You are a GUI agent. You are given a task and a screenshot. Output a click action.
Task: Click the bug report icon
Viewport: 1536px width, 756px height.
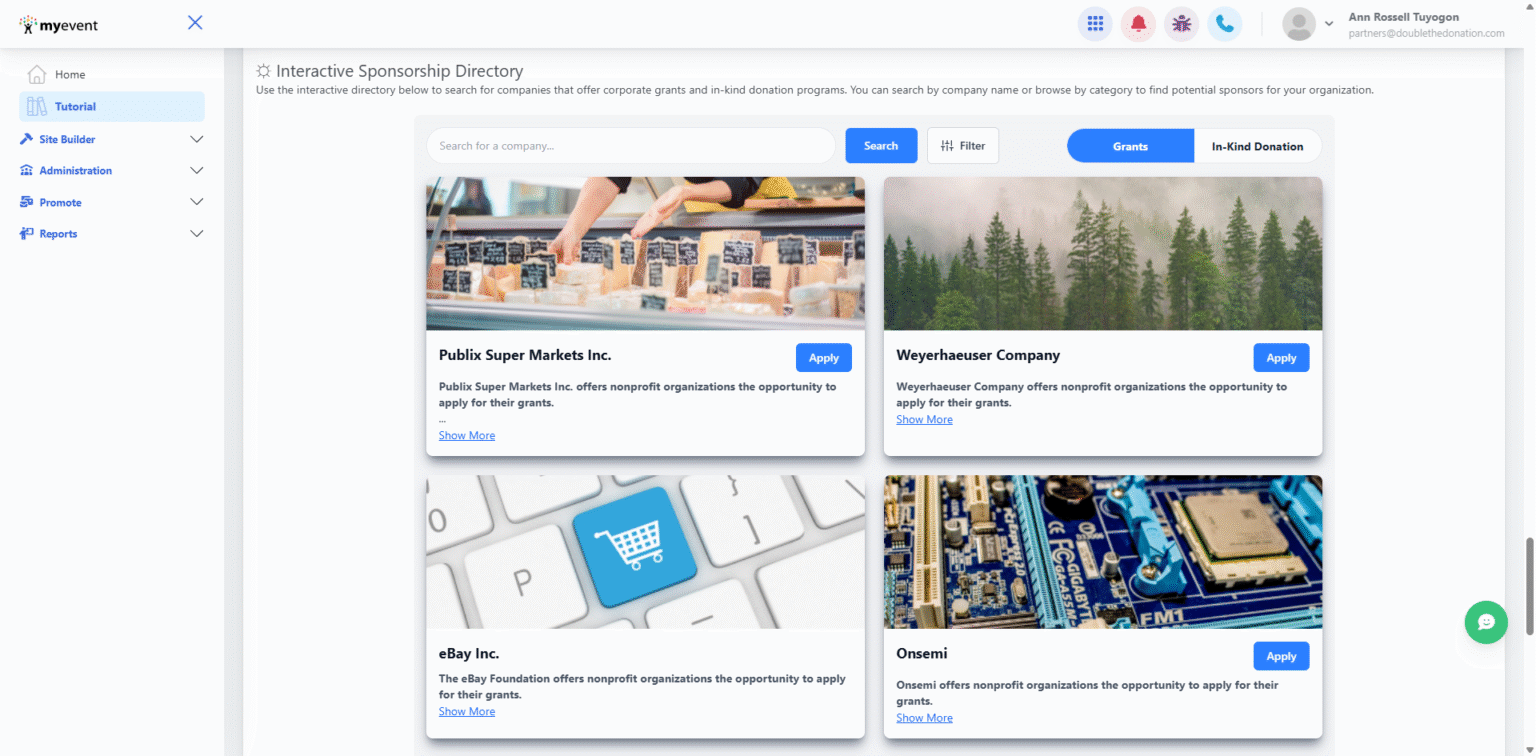pyautogui.click(x=1181, y=23)
